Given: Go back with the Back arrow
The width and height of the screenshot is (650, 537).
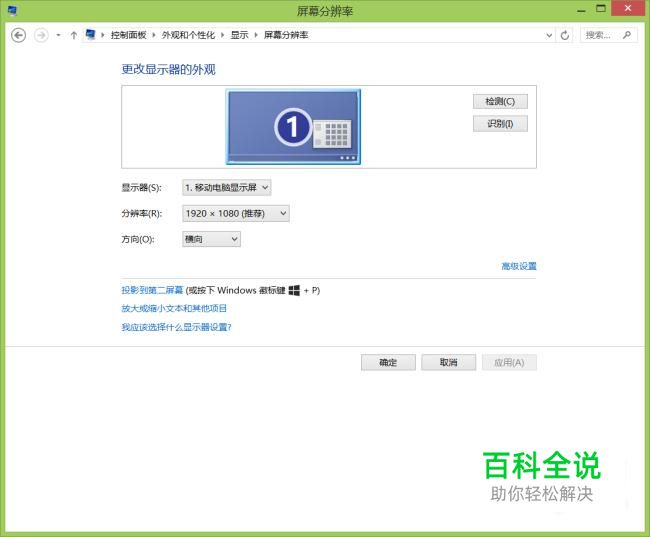Looking at the screenshot, I should [x=18, y=35].
